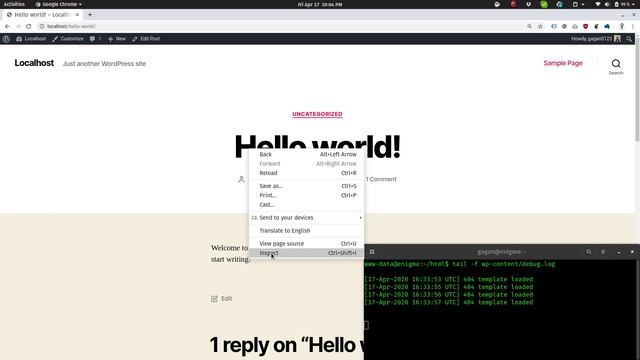Click the UNCATEGORIZED category link
Viewport: 640px width, 360px height.
[317, 114]
